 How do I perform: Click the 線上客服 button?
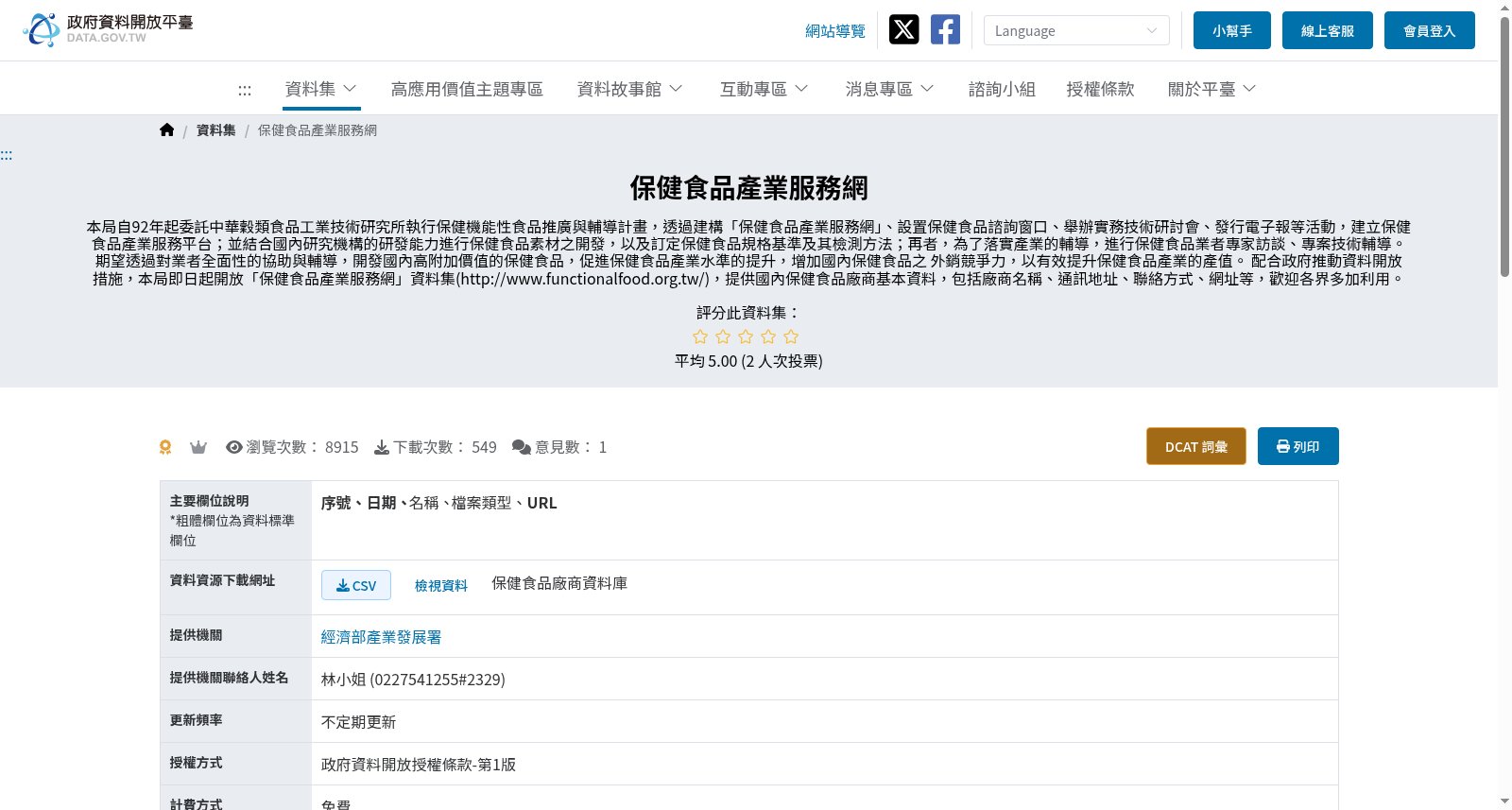pos(1328,30)
